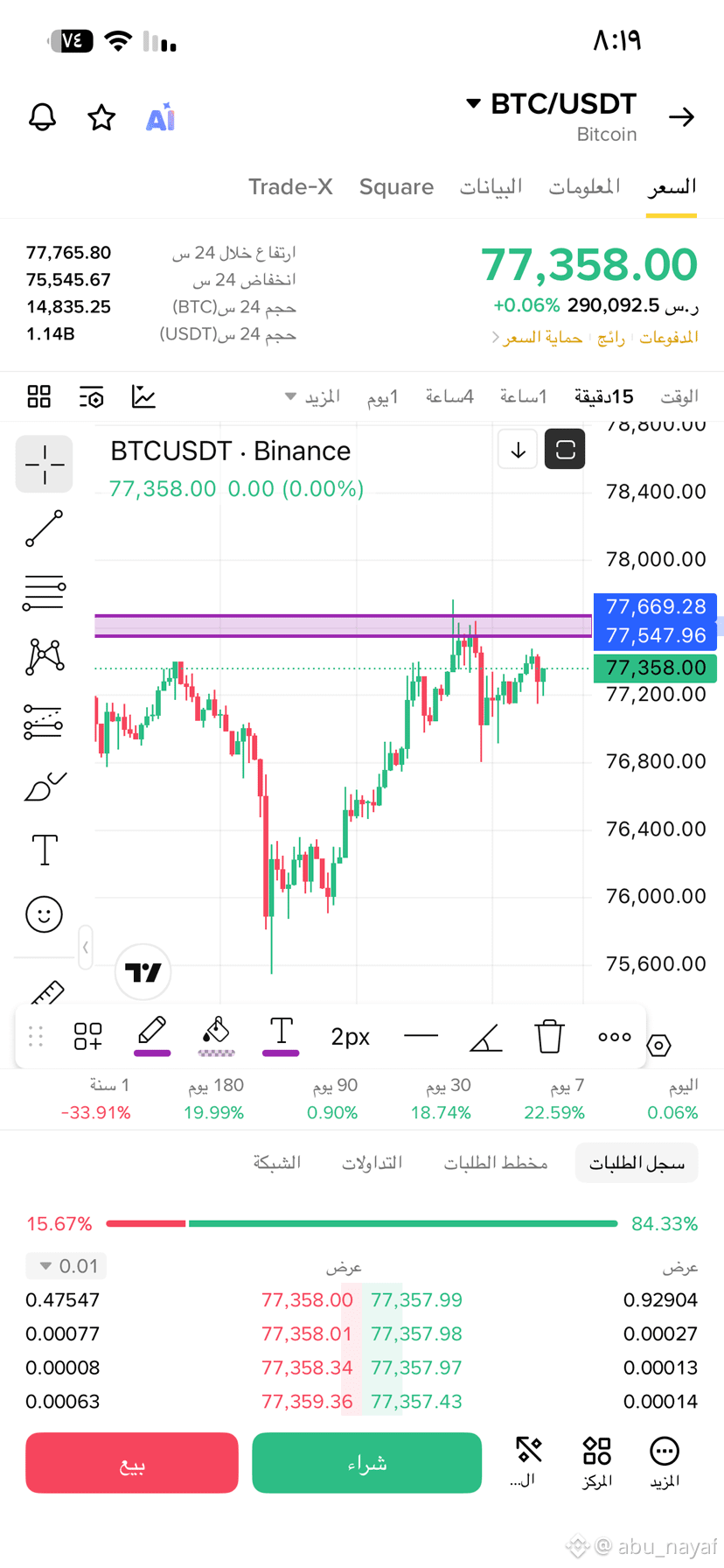Switch to the Square tab

[396, 186]
